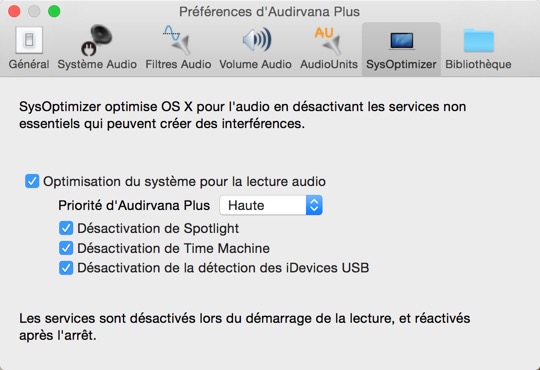Open the Filtres Audio funnel icon

(177, 40)
